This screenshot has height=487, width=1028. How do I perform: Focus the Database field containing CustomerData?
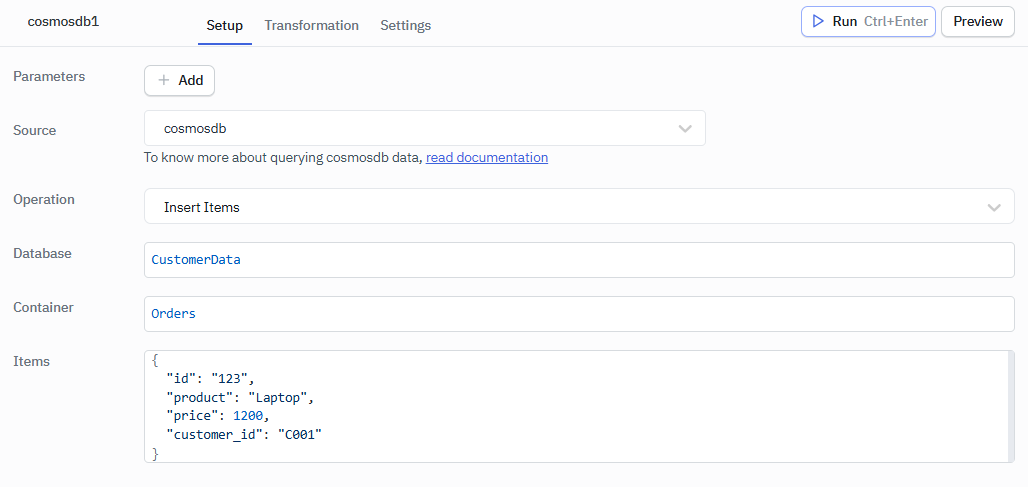(x=579, y=260)
